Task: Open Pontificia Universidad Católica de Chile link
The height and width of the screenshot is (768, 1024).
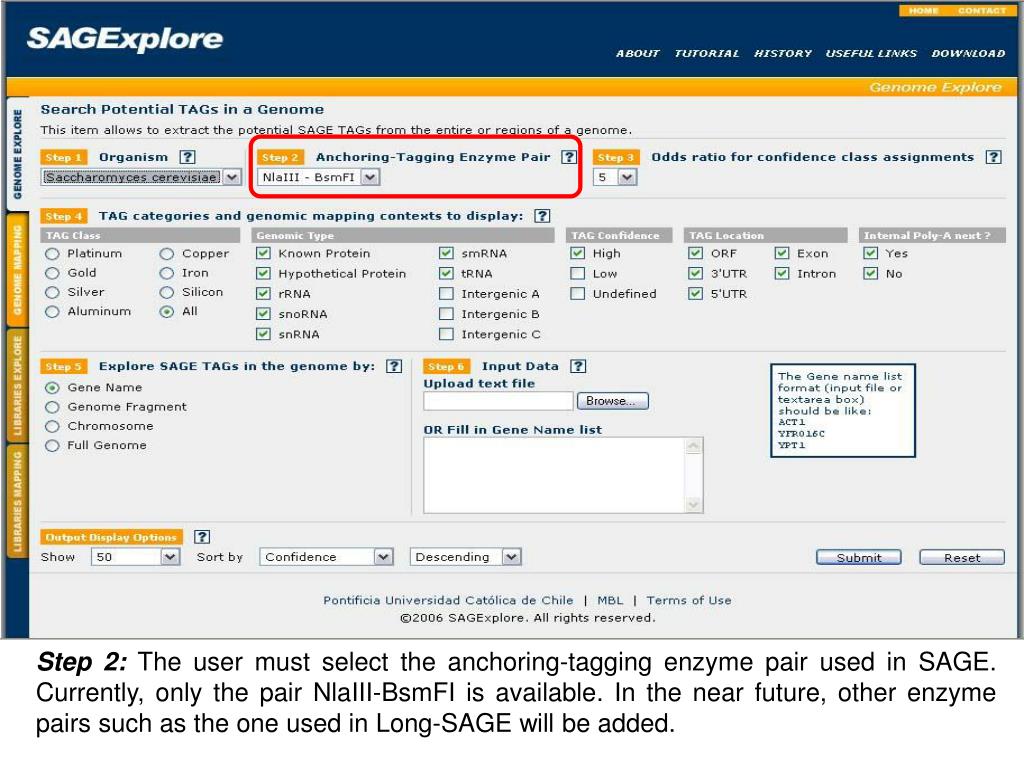Action: click(x=448, y=600)
